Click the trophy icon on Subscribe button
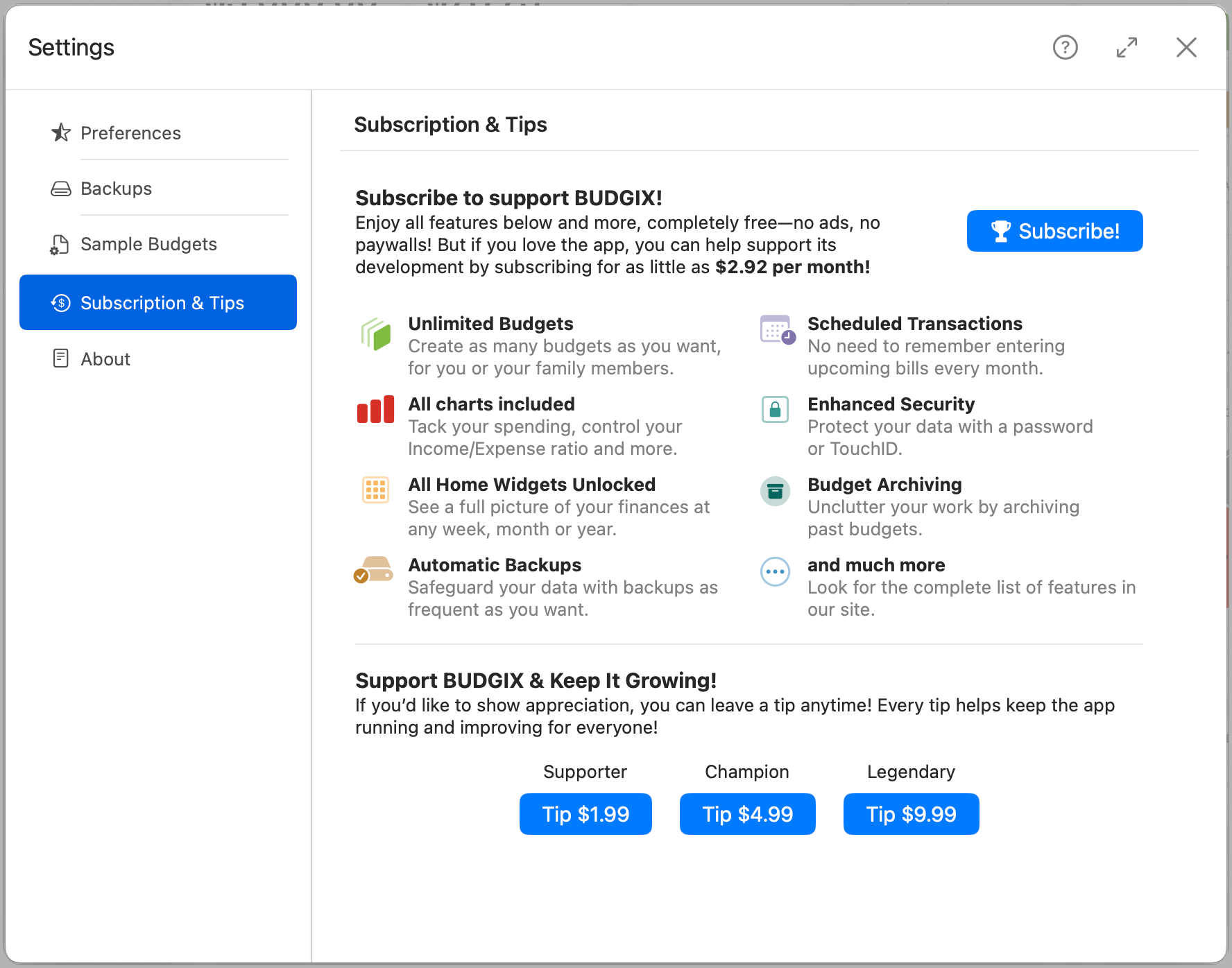Viewport: 1232px width, 968px height. click(1000, 231)
